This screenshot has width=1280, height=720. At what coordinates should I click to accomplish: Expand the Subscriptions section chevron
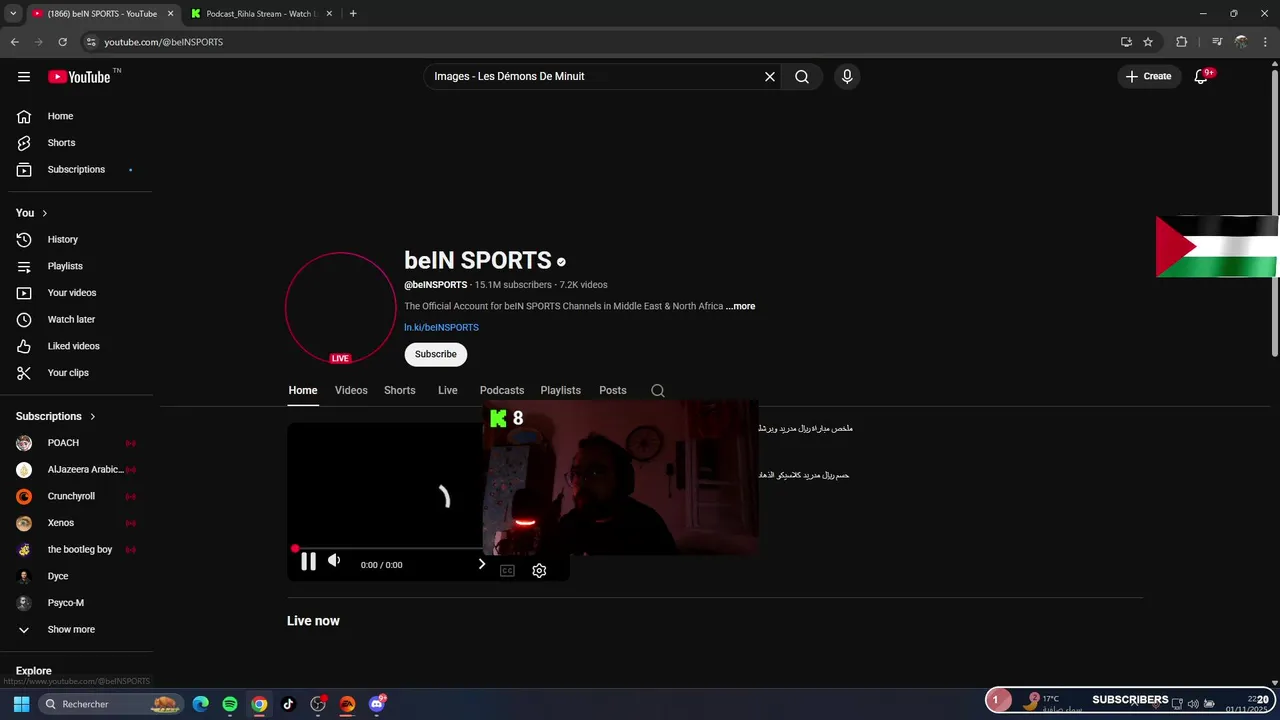pos(93,417)
